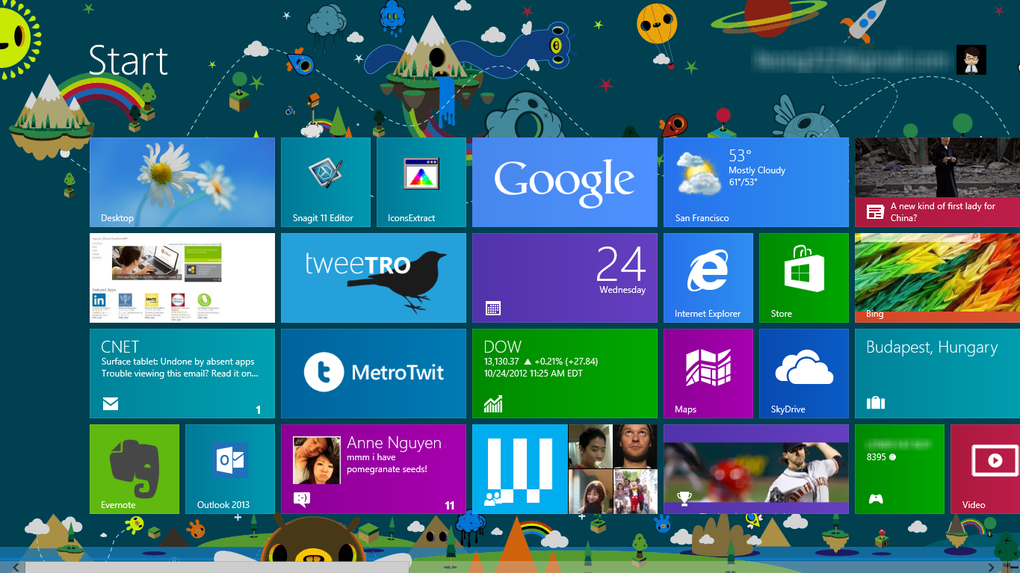
Task: Open the Budapest, Hungary travel tile
Action: click(x=937, y=373)
